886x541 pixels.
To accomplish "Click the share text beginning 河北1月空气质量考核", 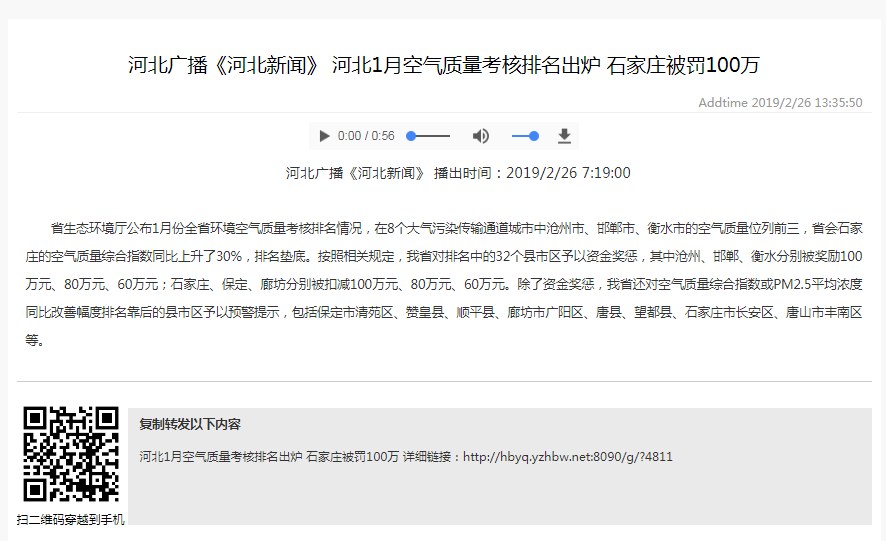I will point(268,457).
